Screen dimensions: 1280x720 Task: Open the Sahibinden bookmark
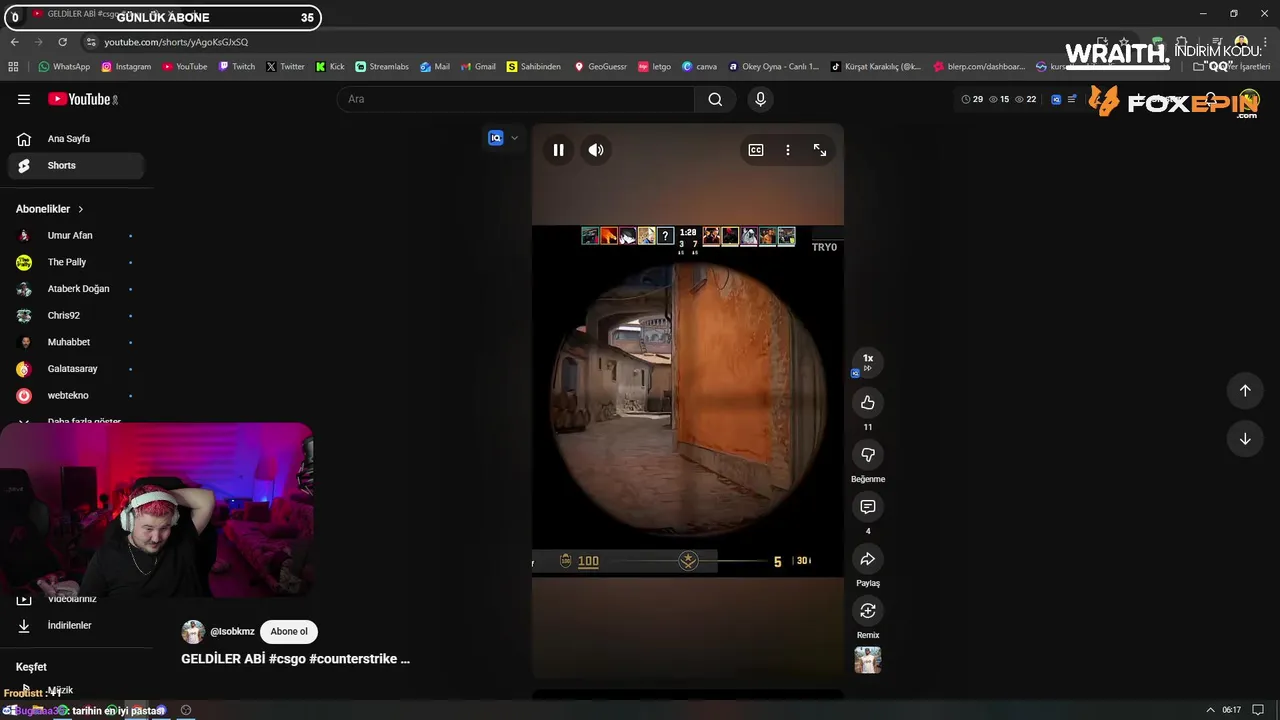point(534,67)
